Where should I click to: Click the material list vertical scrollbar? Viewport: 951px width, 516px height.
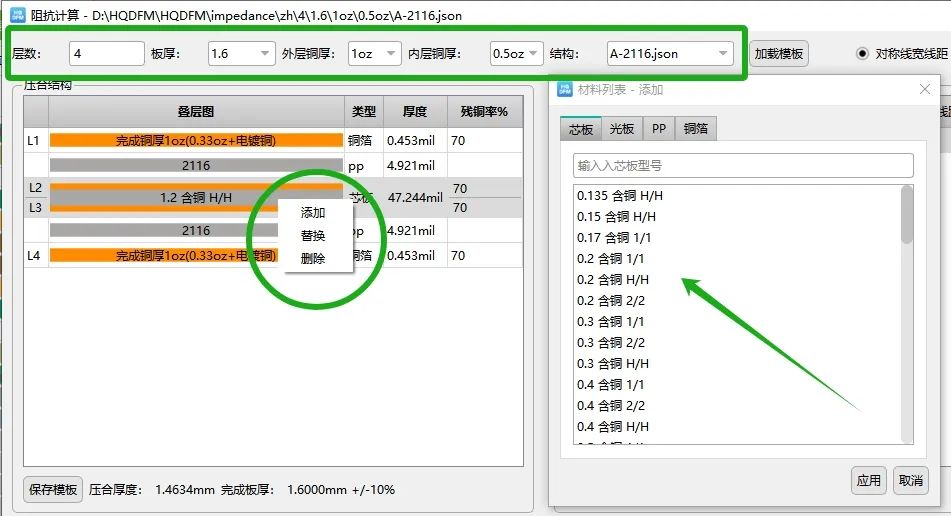click(907, 214)
